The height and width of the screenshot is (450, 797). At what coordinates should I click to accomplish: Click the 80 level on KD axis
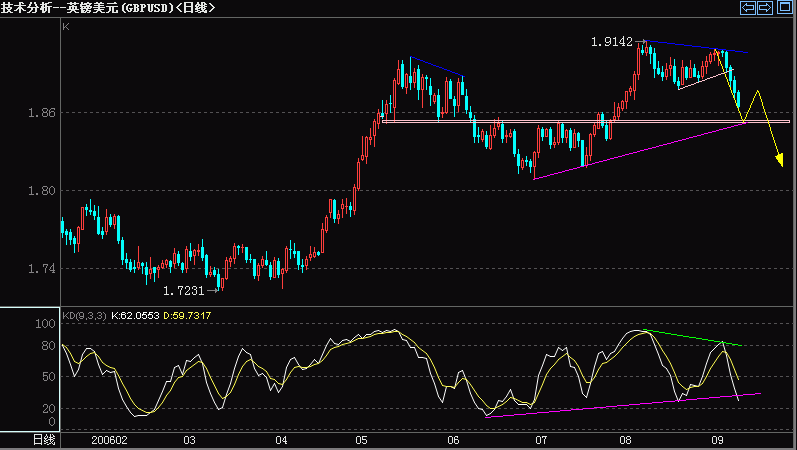point(48,346)
